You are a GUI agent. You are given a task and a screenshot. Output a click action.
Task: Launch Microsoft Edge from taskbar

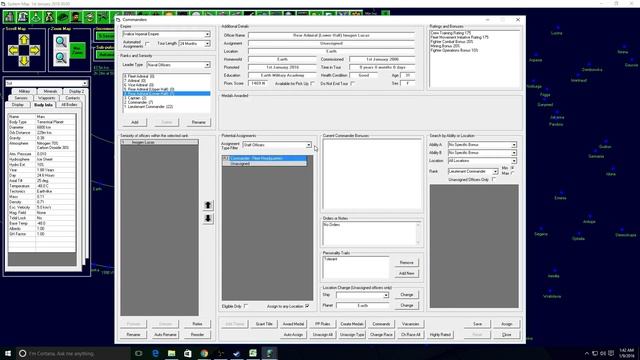coord(155,353)
